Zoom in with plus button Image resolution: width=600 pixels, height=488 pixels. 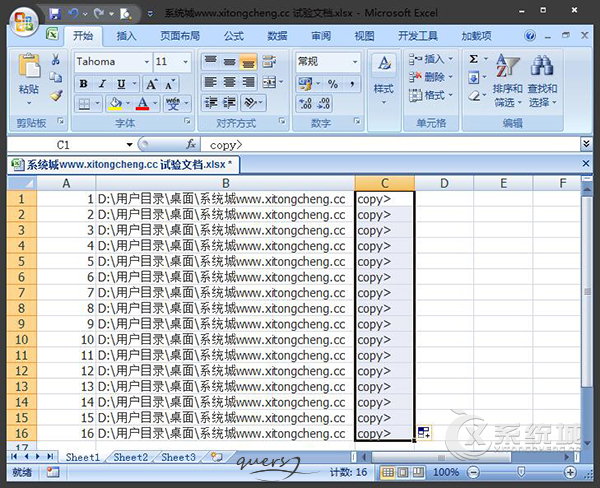pyautogui.click(x=570, y=472)
